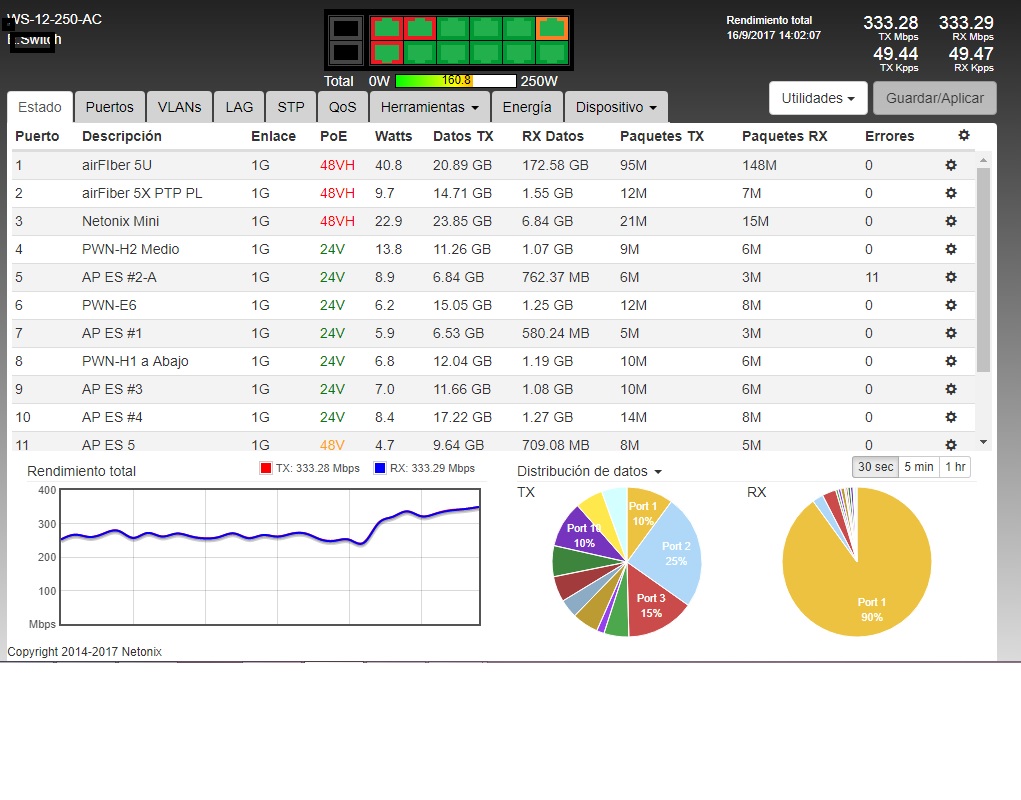Screen dimensions: 1021x800
Task: Open port settings gear for PWN-E6
Action: point(951,305)
